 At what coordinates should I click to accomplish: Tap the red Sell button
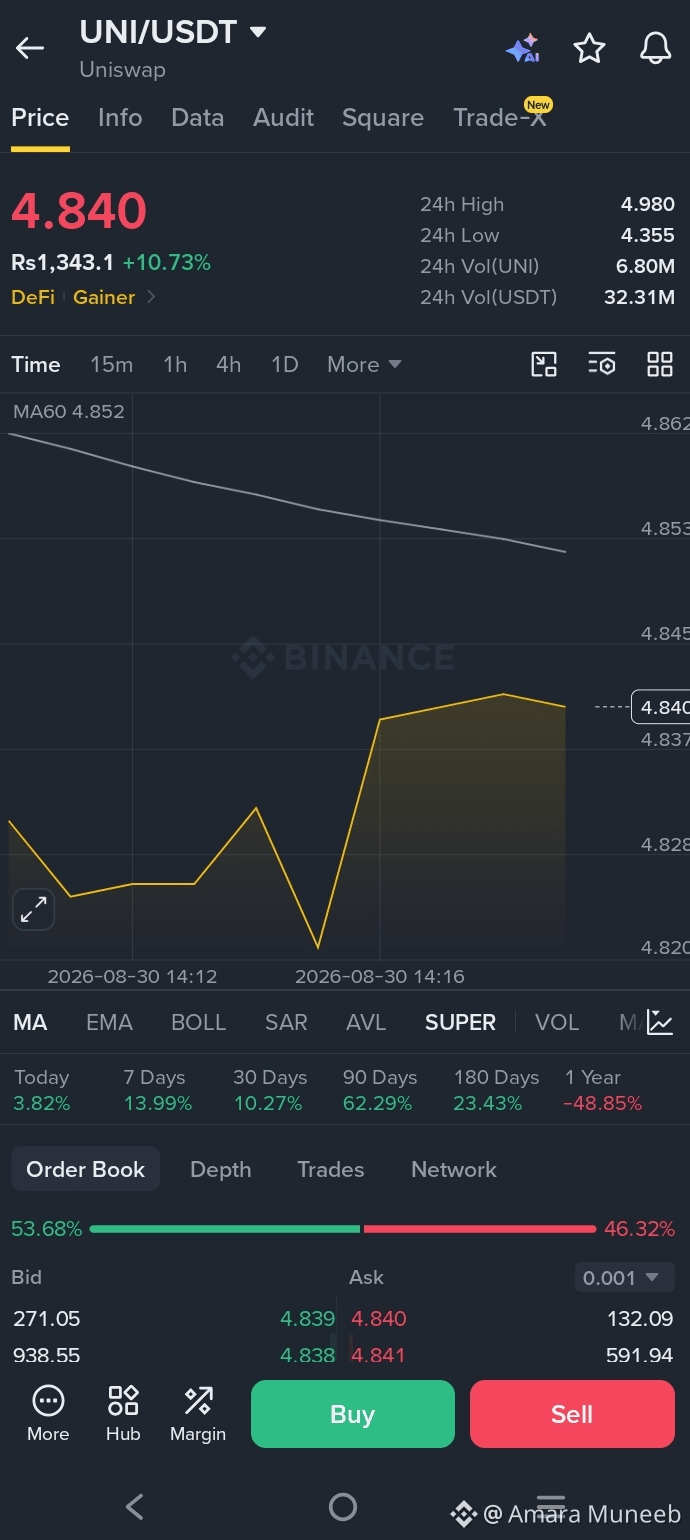click(x=572, y=1414)
